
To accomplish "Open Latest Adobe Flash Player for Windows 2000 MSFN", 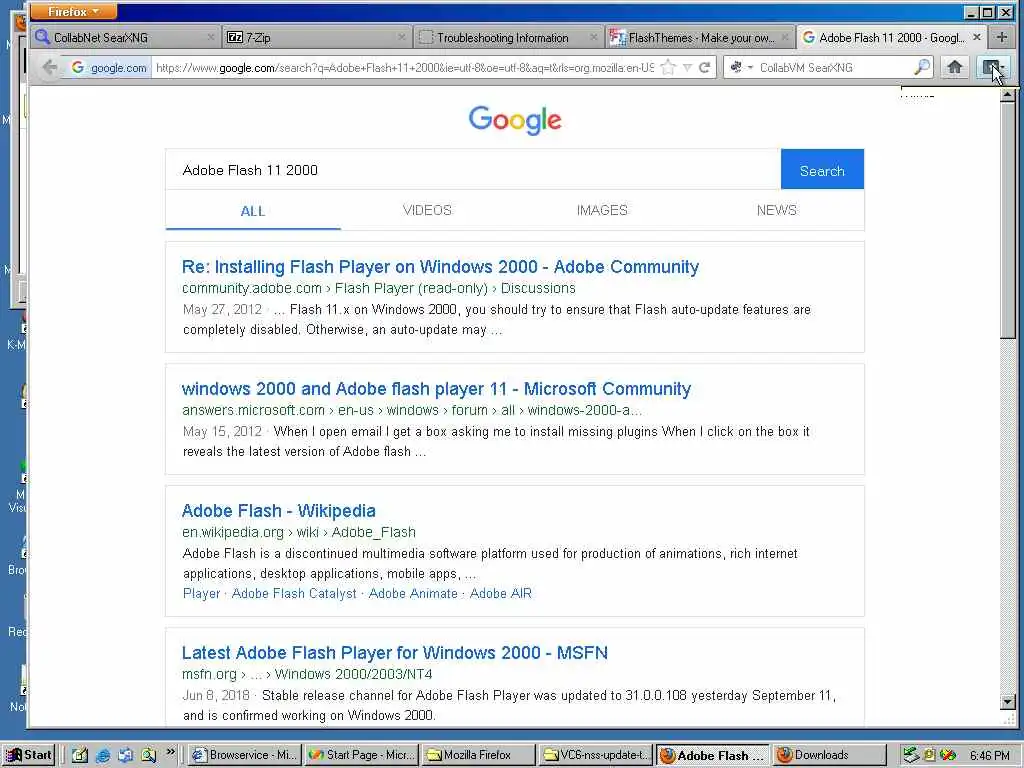I will [394, 652].
